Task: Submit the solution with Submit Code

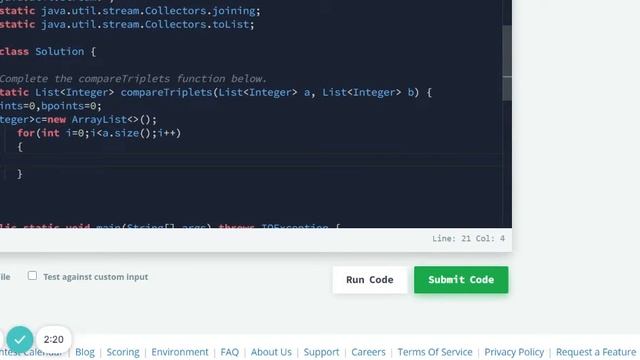Action: [x=461, y=280]
